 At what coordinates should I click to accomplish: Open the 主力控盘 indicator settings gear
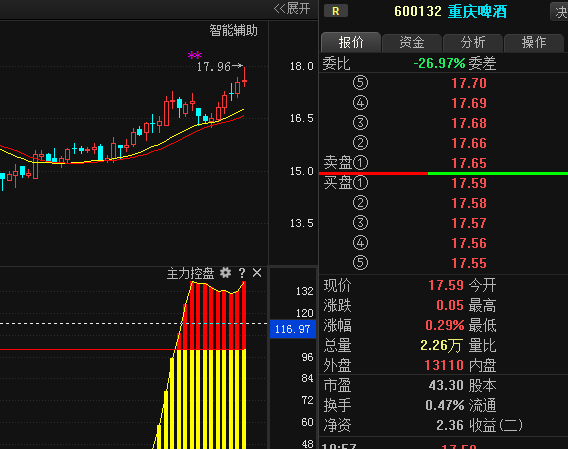pyautogui.click(x=225, y=273)
